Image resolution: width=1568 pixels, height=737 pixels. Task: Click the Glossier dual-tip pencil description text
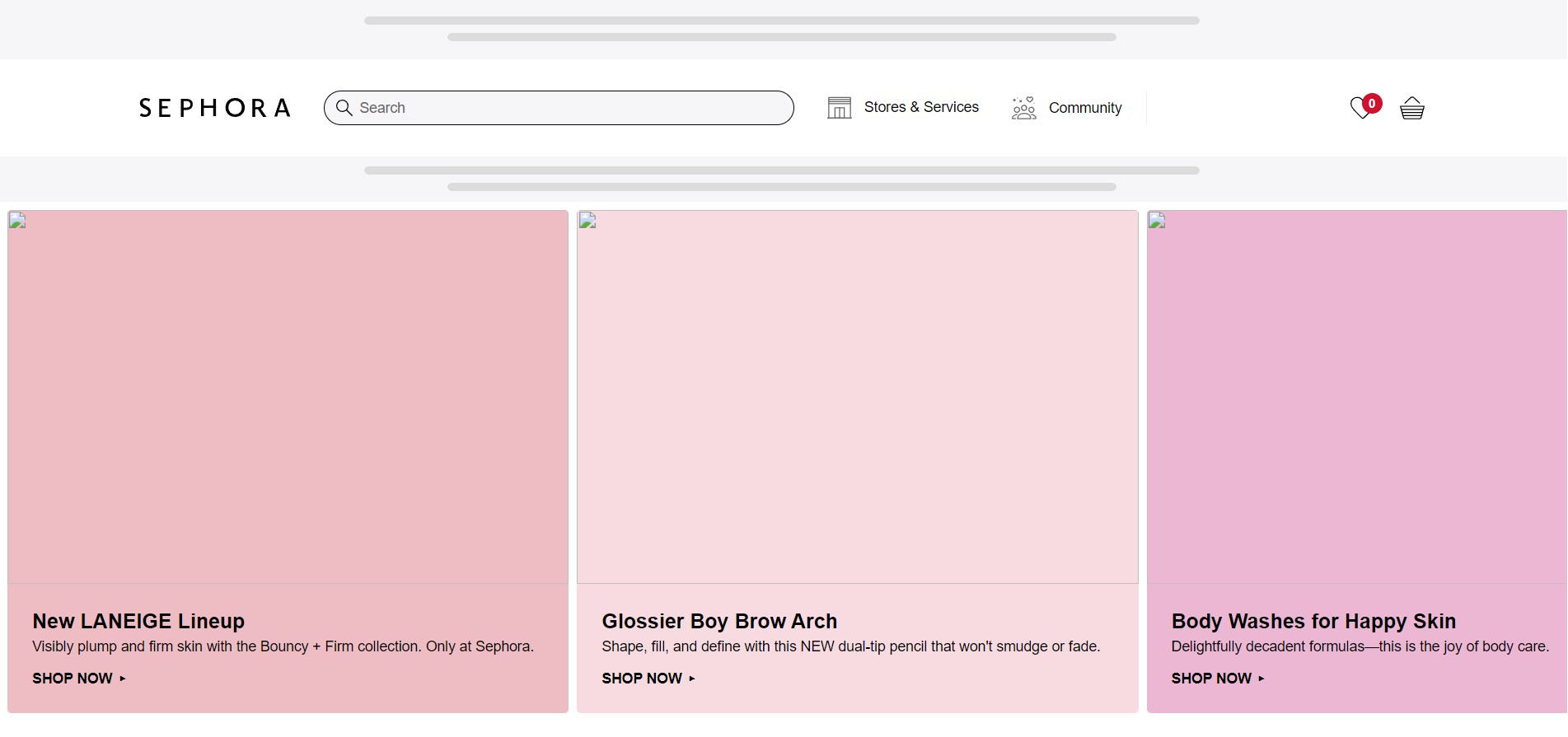[850, 646]
